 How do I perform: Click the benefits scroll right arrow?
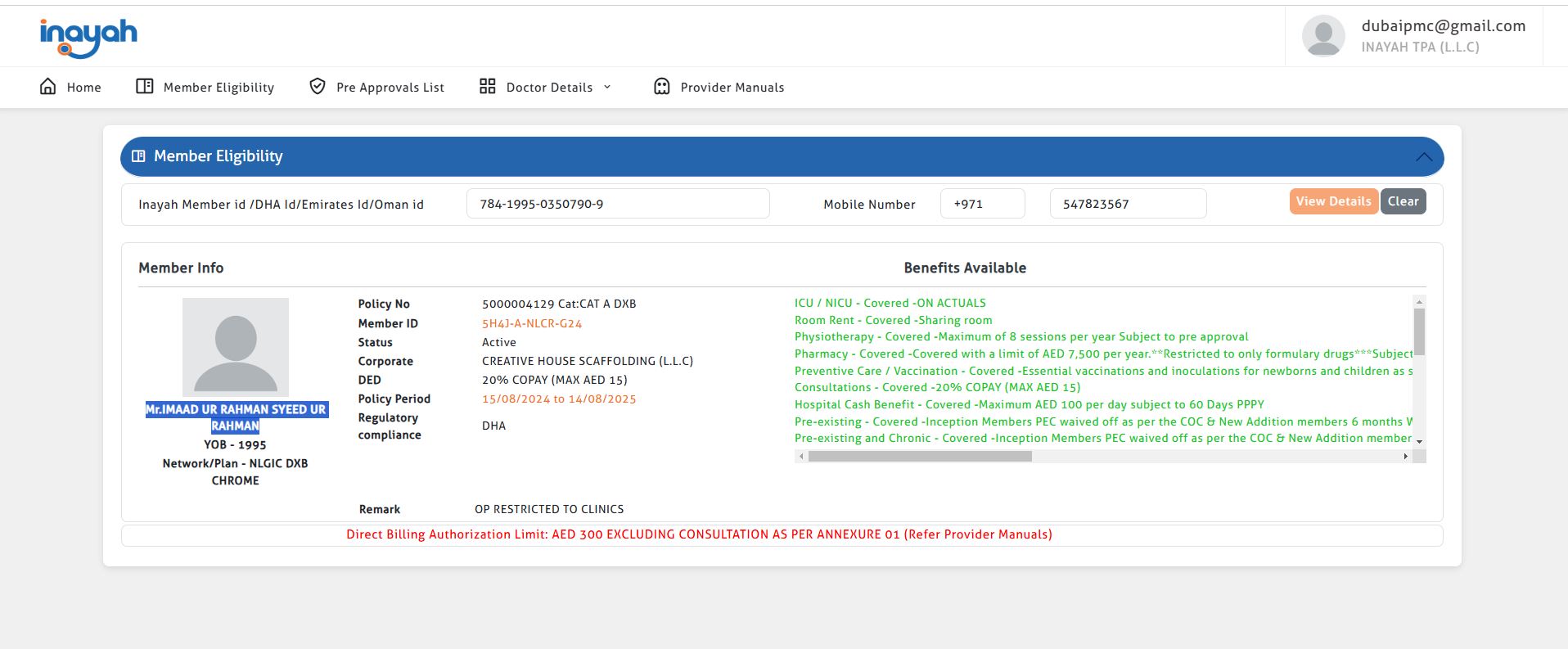[1406, 457]
